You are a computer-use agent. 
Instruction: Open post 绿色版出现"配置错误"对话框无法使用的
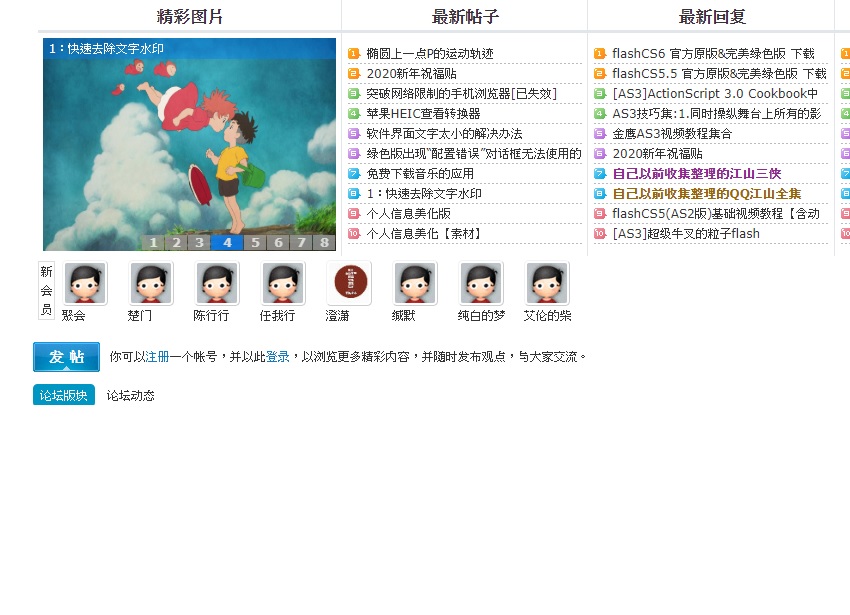[474, 154]
